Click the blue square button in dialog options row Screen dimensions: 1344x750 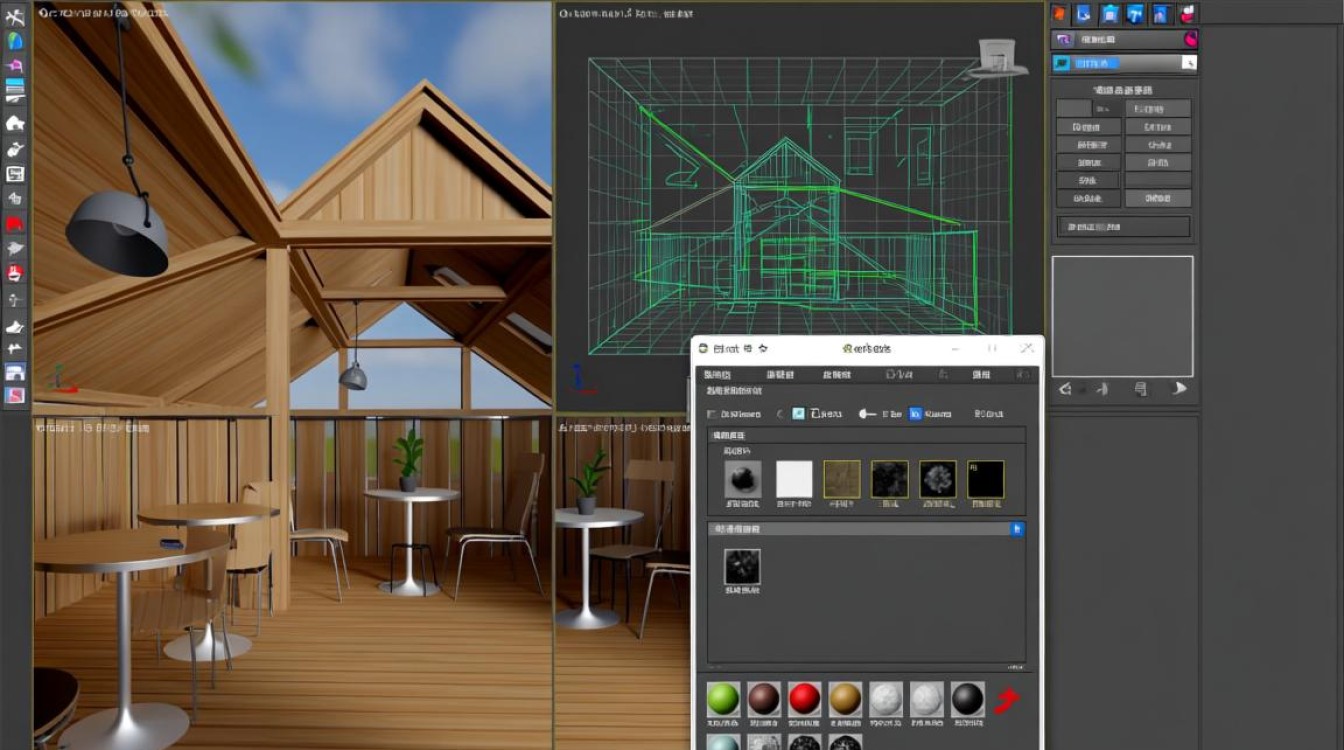coord(915,413)
